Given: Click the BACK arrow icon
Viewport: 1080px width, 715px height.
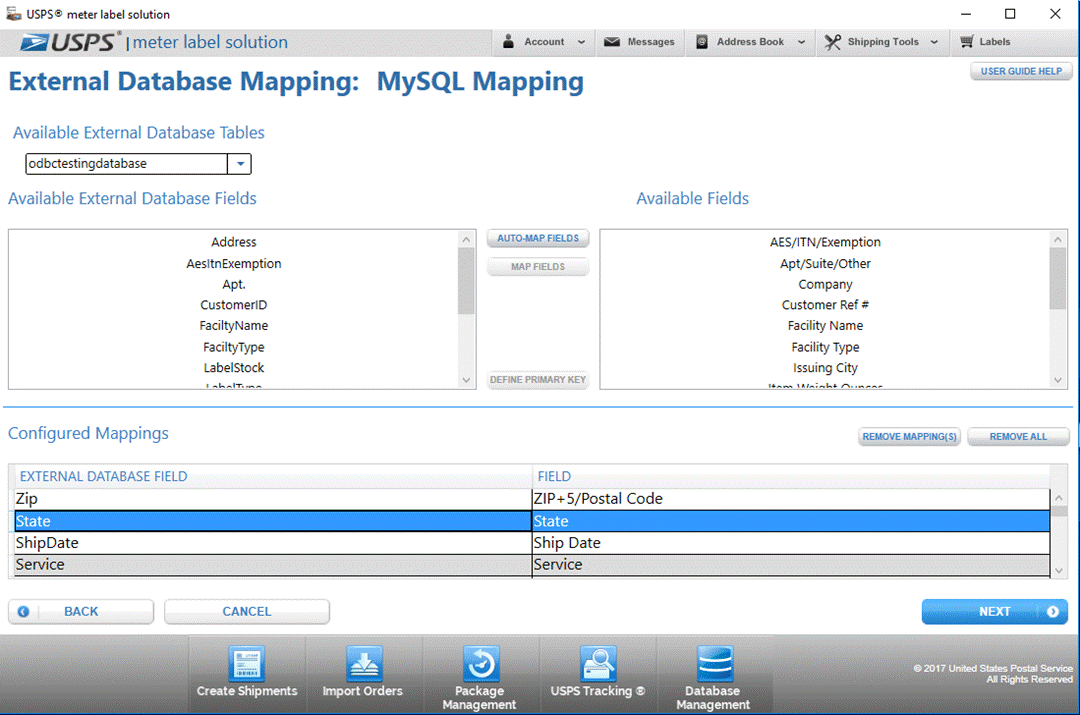Looking at the screenshot, I should coord(23,612).
